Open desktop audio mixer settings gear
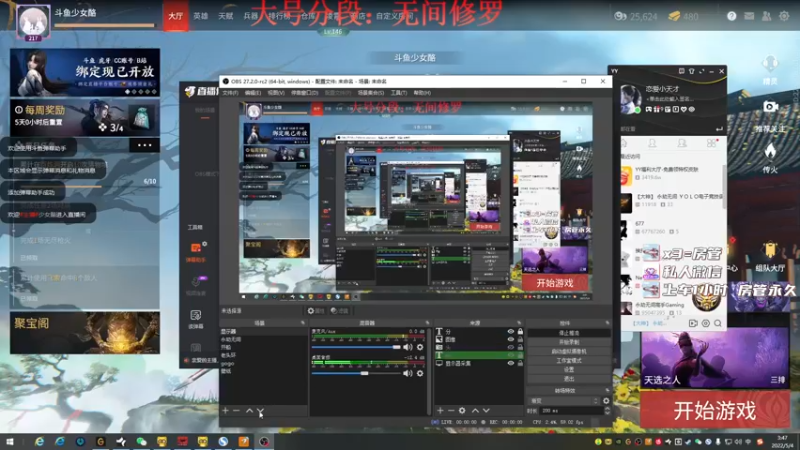 point(420,373)
